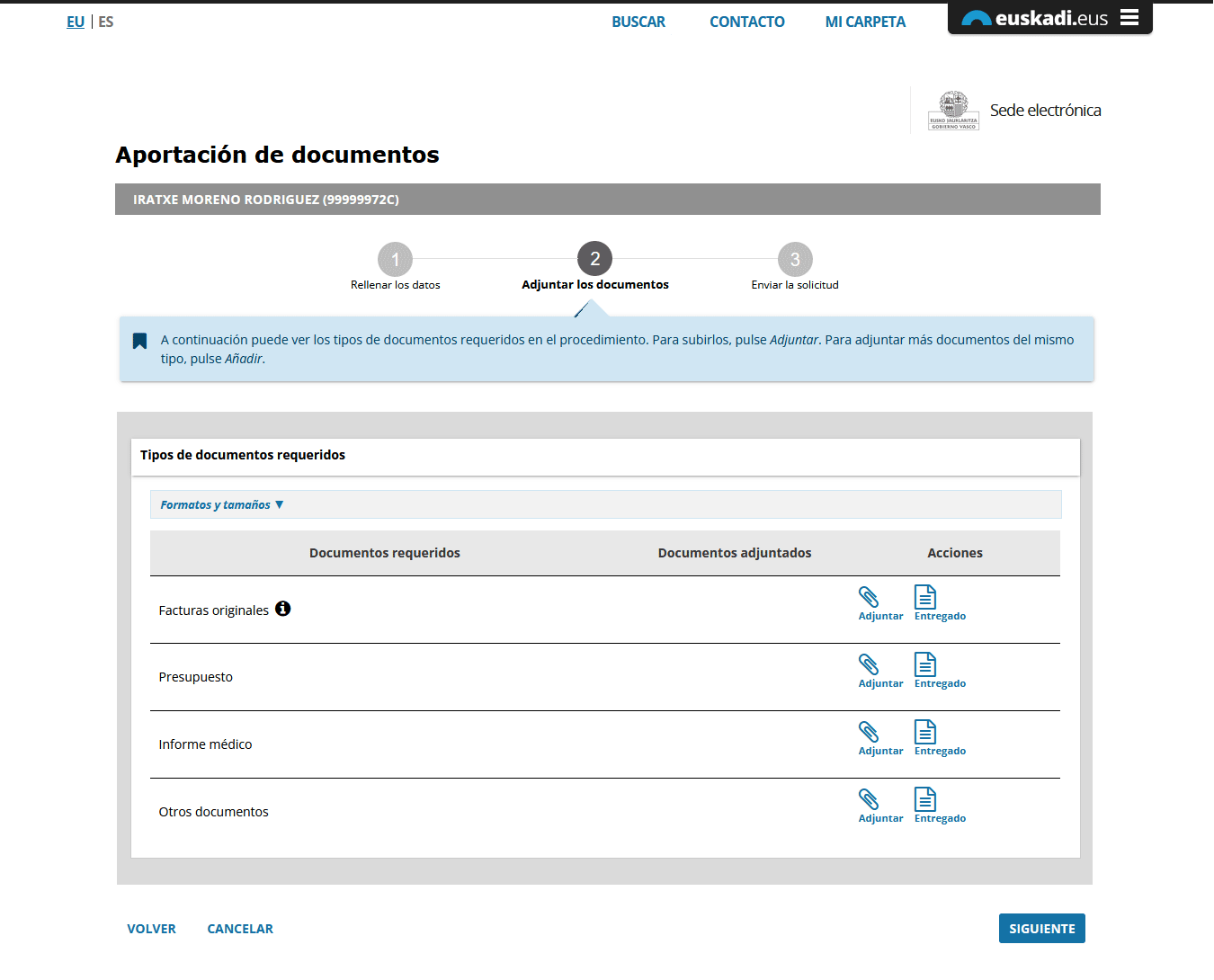Click Entregado icon for Informe médico
The image size is (1214, 980).
tap(925, 734)
